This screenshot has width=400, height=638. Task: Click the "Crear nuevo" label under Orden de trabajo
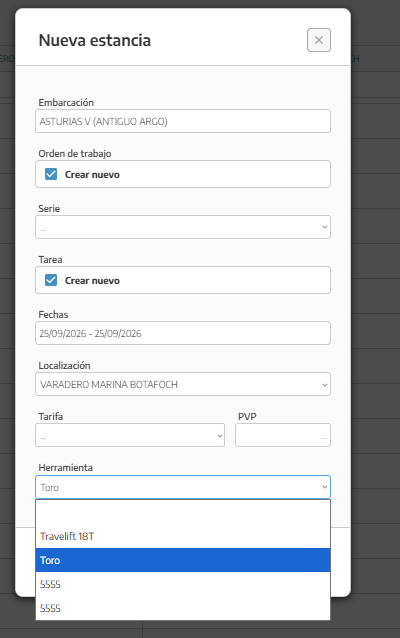coord(92,175)
